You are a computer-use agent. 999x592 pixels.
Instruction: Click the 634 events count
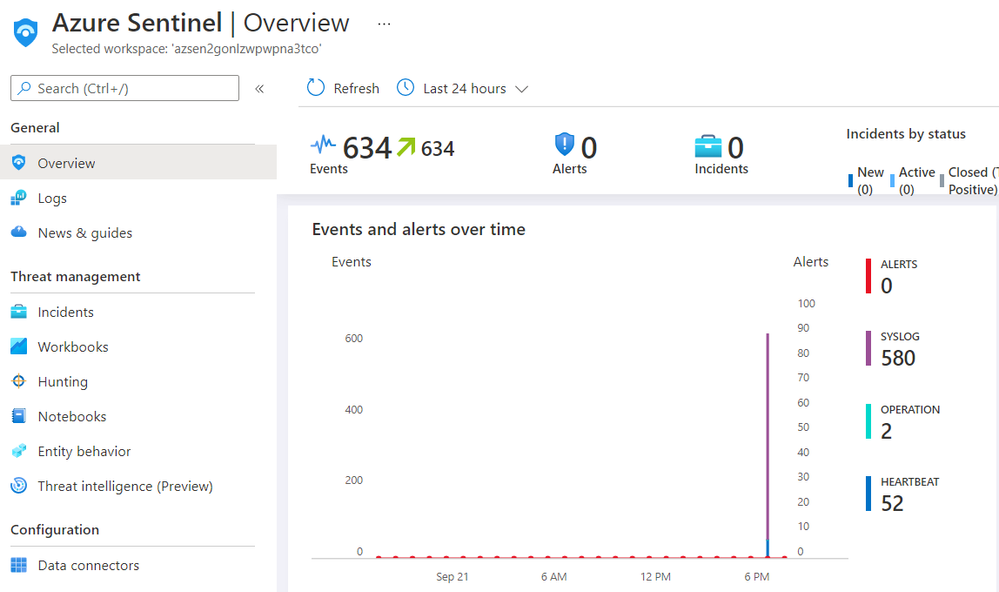pyautogui.click(x=367, y=148)
